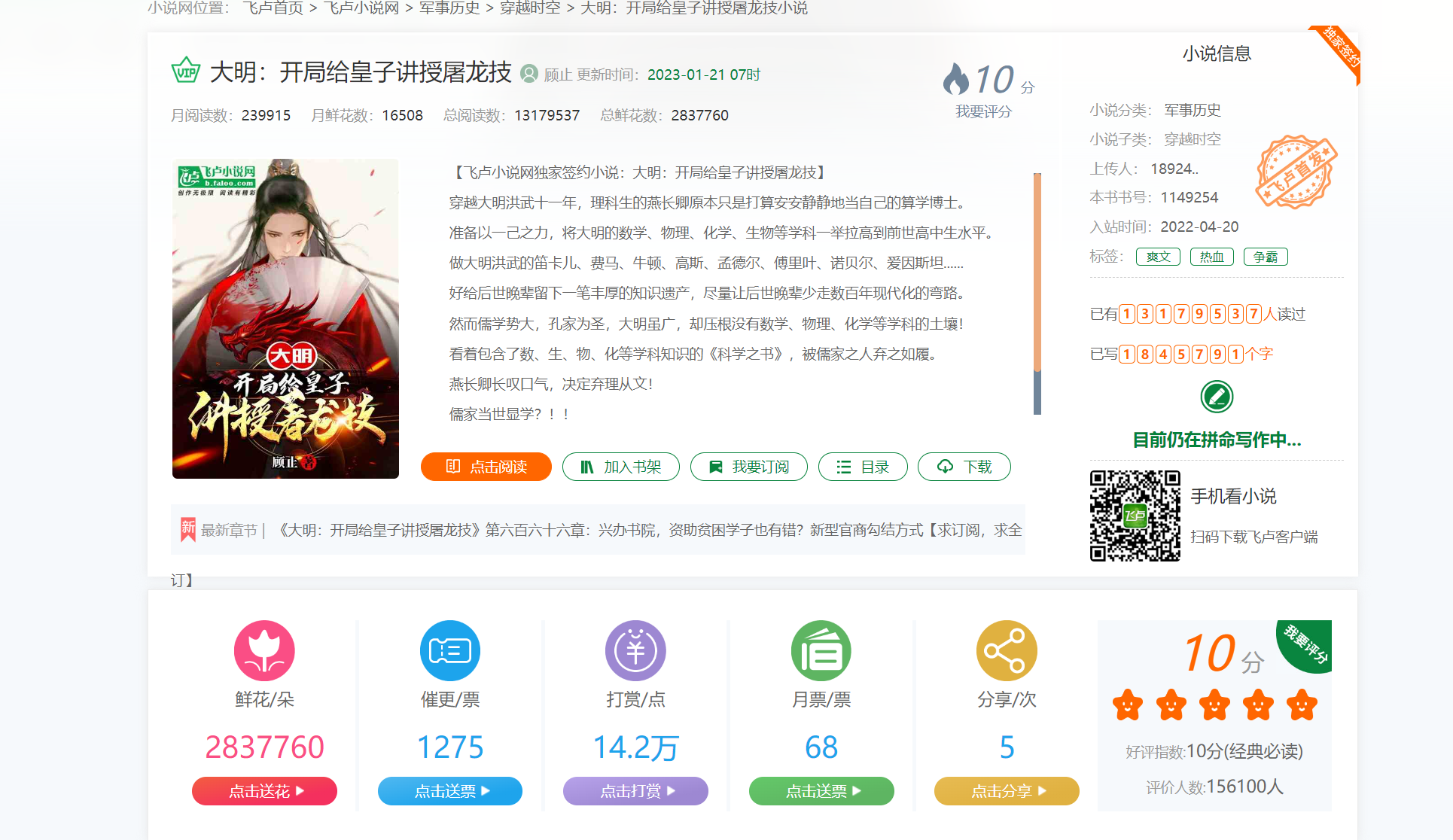Click the orange 飞卢首发 stamp
The image size is (1453, 840).
1296,172
